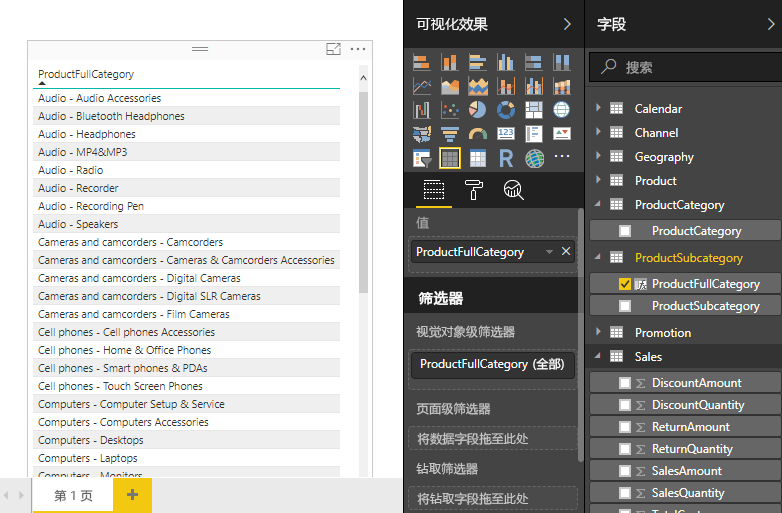Screen dimensions: 782x513
Task: Select the matrix visualization icon
Action: [478, 158]
